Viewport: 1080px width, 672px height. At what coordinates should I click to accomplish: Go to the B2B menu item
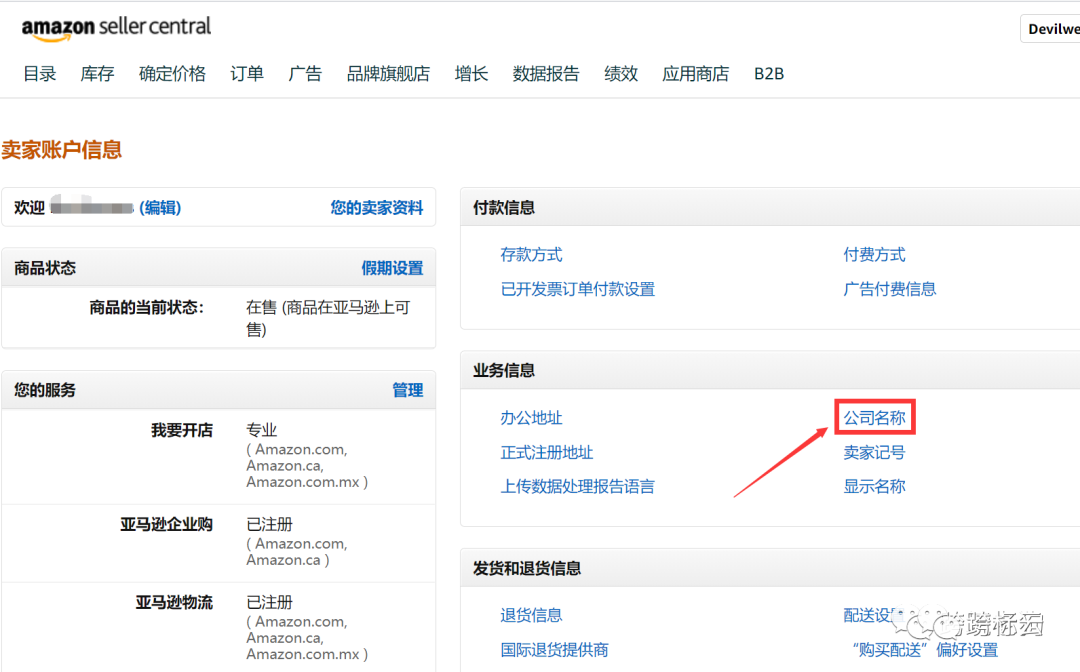coord(769,74)
